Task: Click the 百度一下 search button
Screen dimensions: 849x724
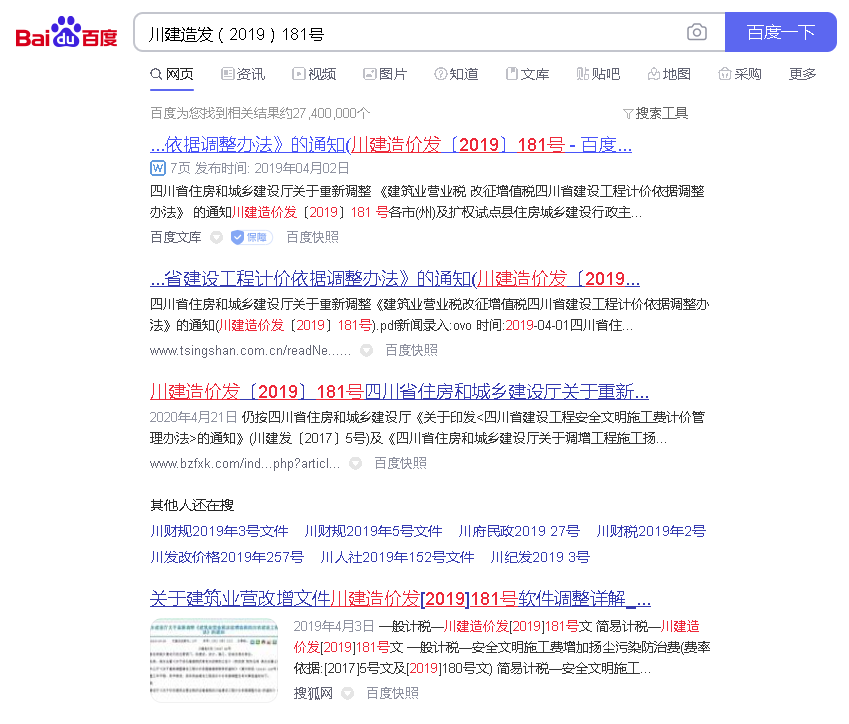Action: coord(781,32)
